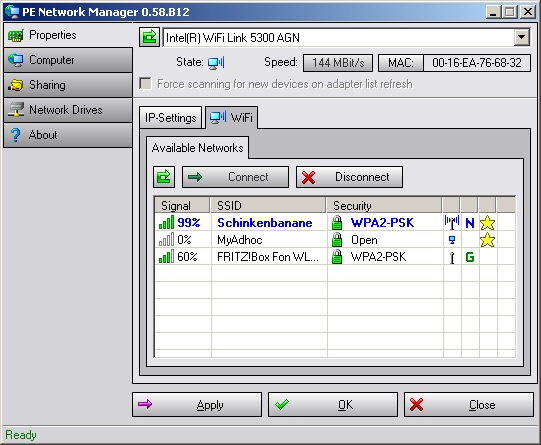
Task: Select the Available Networks tab
Action: click(197, 148)
